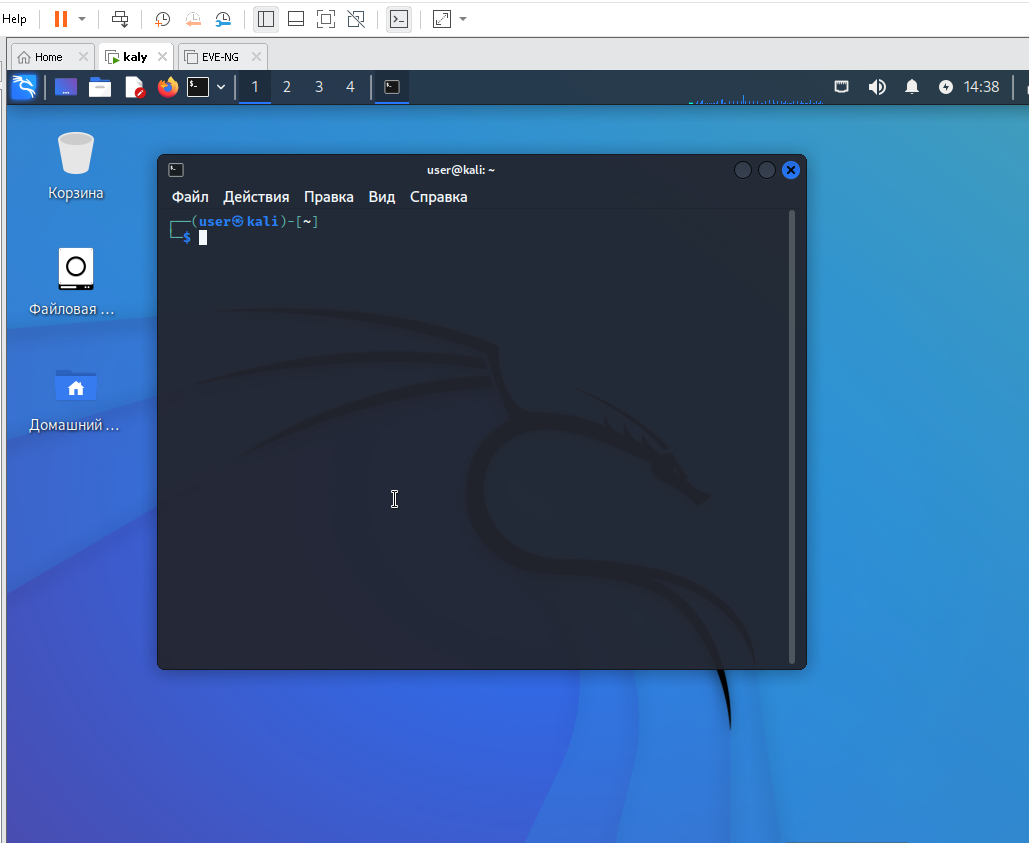Screen dimensions: 1029x843
Task: Enter full screen mode
Action: [x=326, y=19]
